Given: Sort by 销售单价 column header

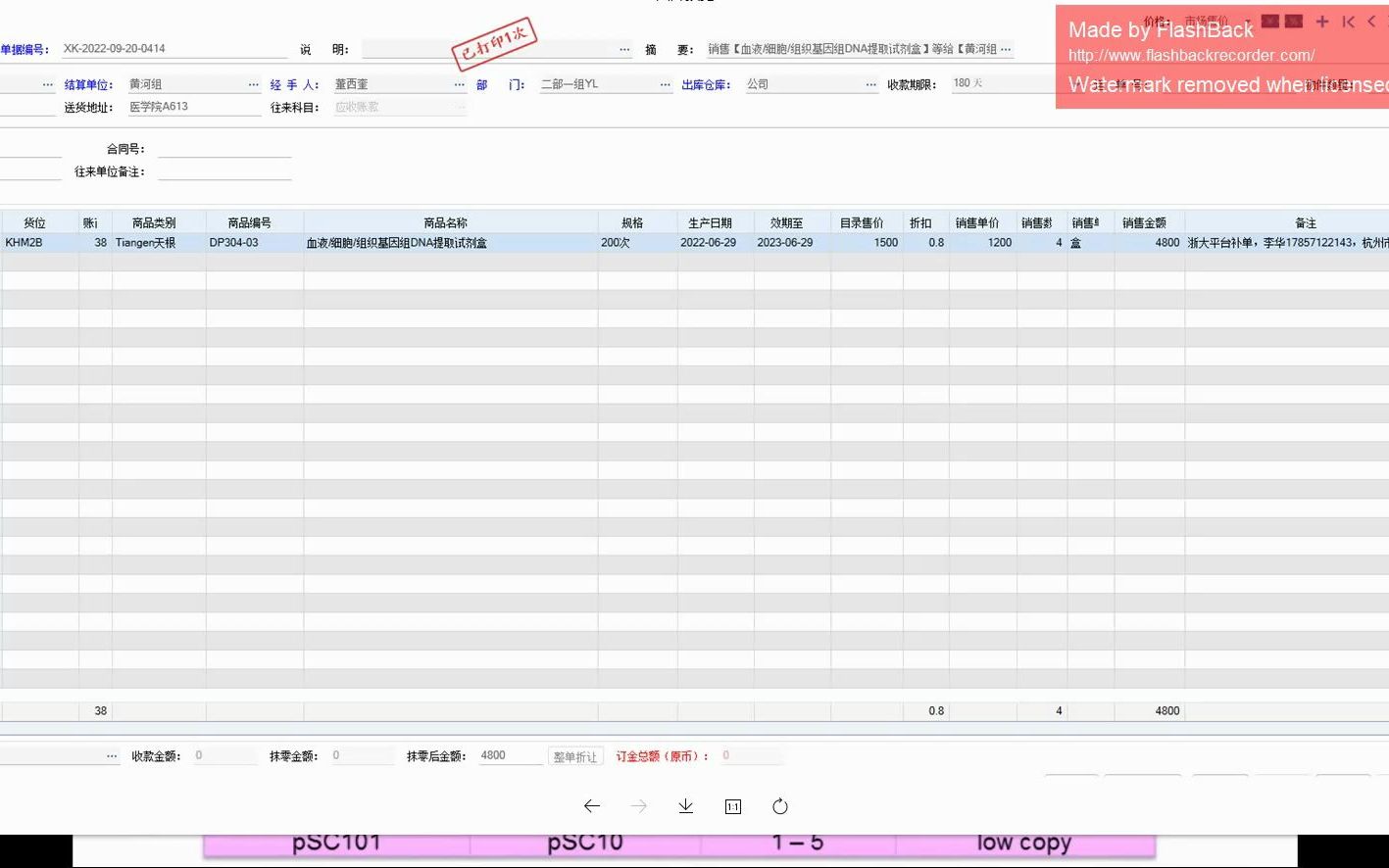Looking at the screenshot, I should pyautogui.click(x=982, y=223).
